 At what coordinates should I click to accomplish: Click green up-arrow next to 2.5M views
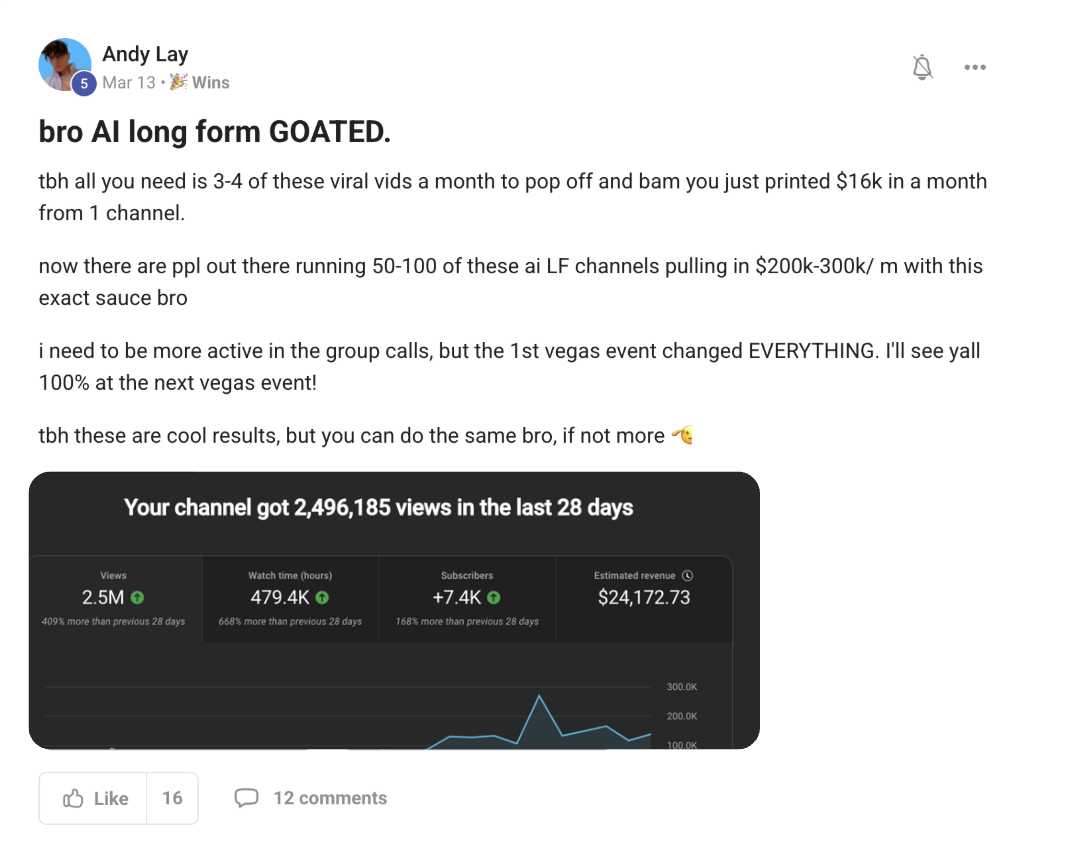[137, 598]
